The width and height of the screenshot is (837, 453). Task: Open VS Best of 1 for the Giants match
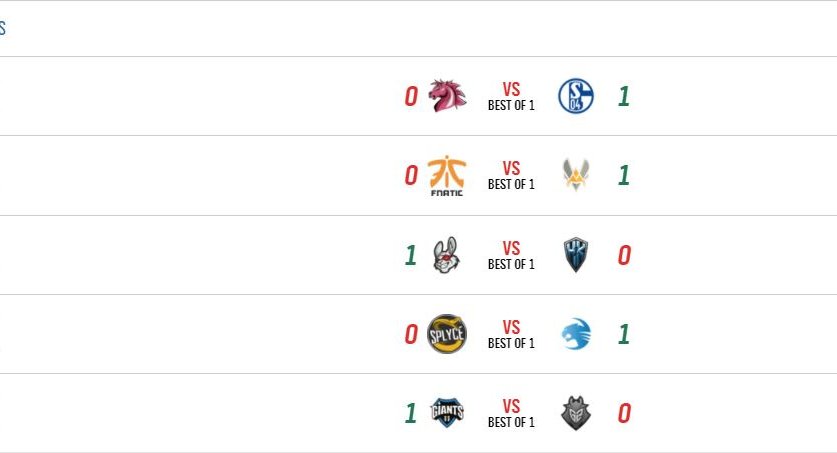[511, 413]
